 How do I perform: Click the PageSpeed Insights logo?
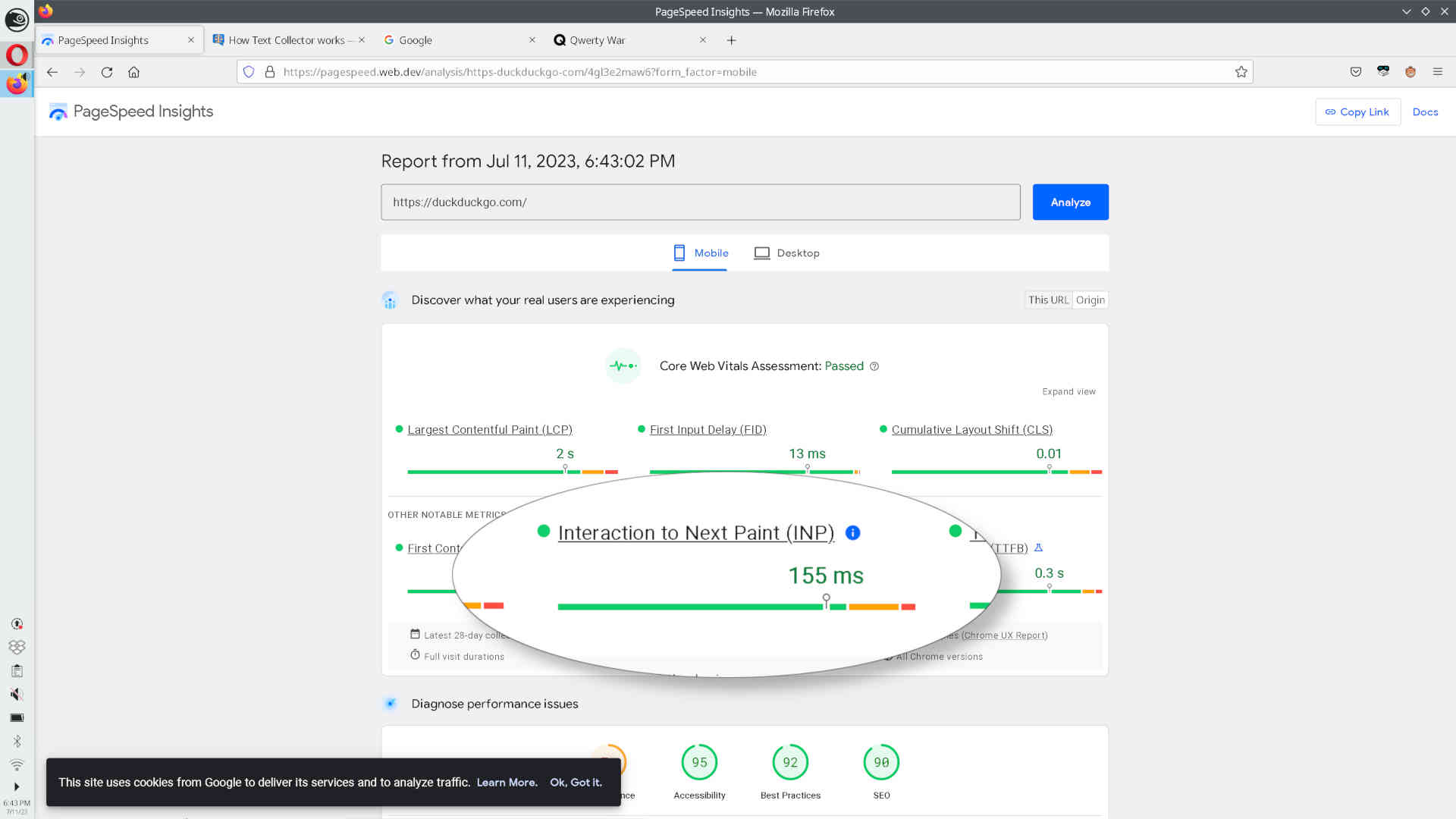pyautogui.click(x=130, y=111)
